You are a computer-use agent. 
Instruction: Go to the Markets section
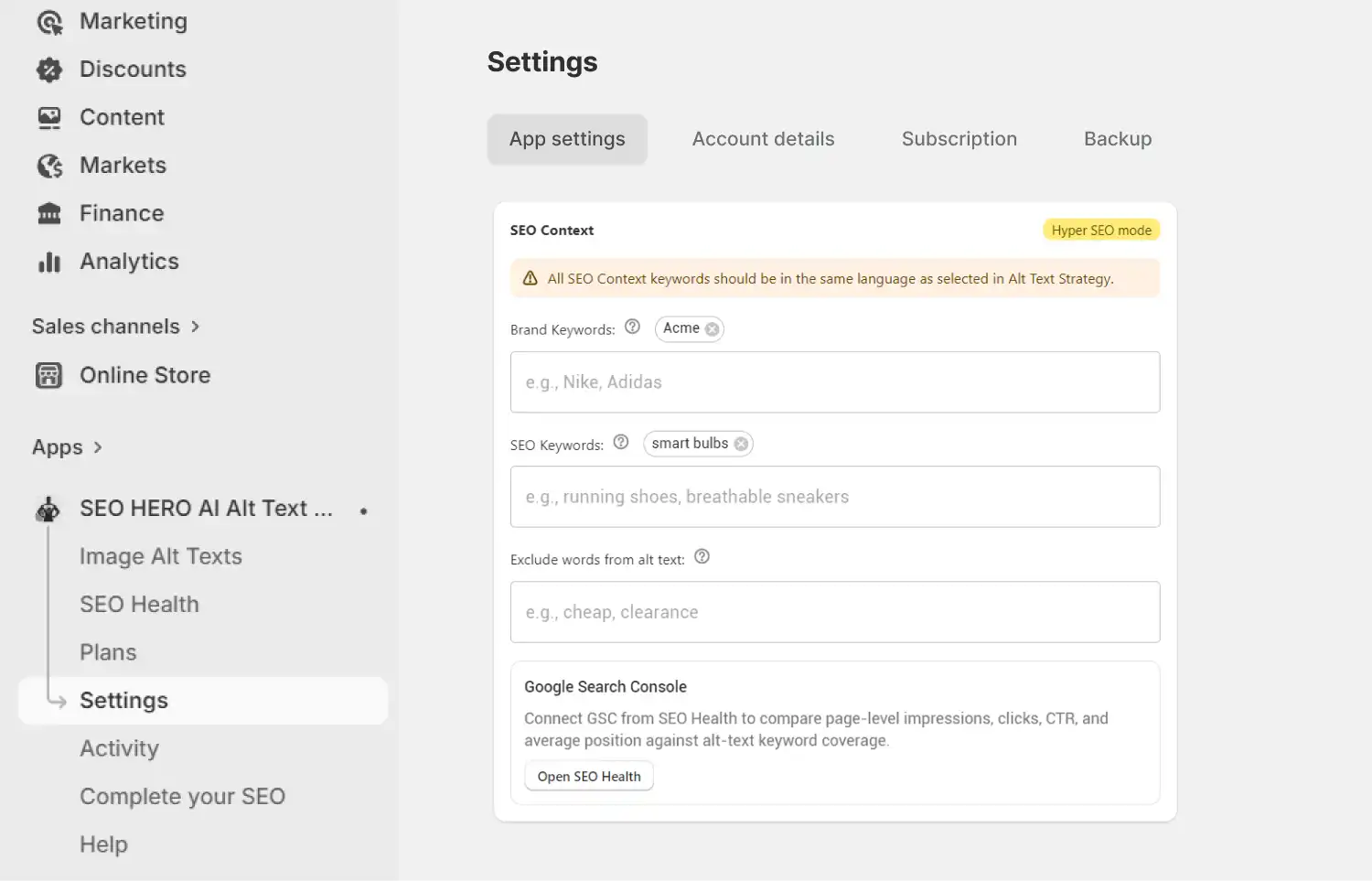pyautogui.click(x=123, y=166)
